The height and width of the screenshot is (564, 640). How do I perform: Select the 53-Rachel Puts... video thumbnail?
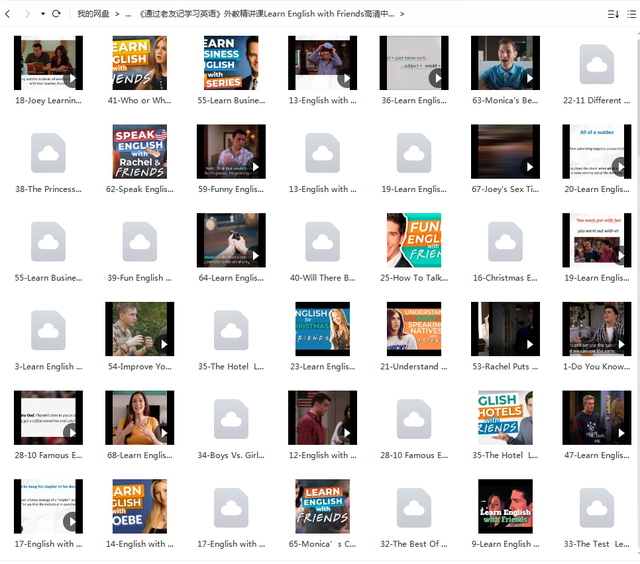click(x=505, y=329)
